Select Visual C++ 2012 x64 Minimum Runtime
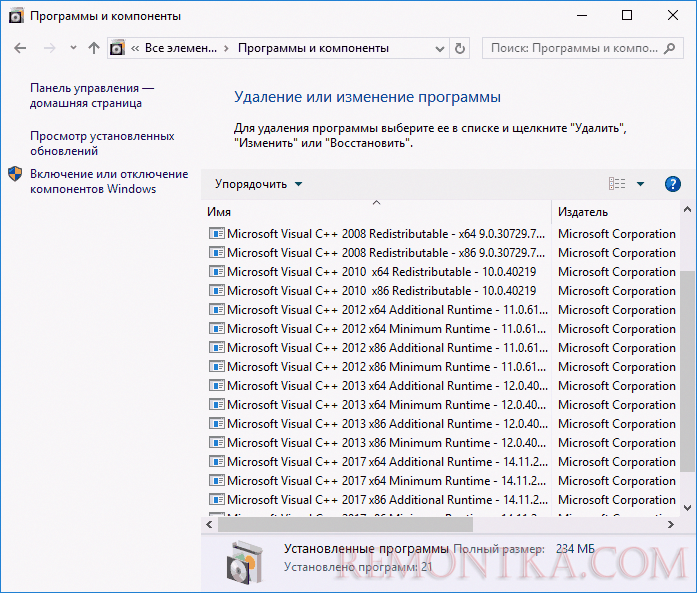This screenshot has width=697, height=593. (442, 329)
